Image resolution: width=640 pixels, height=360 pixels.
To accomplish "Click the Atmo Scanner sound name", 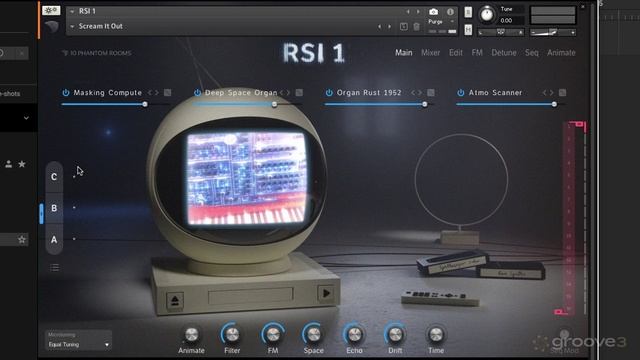I will pyautogui.click(x=495, y=93).
